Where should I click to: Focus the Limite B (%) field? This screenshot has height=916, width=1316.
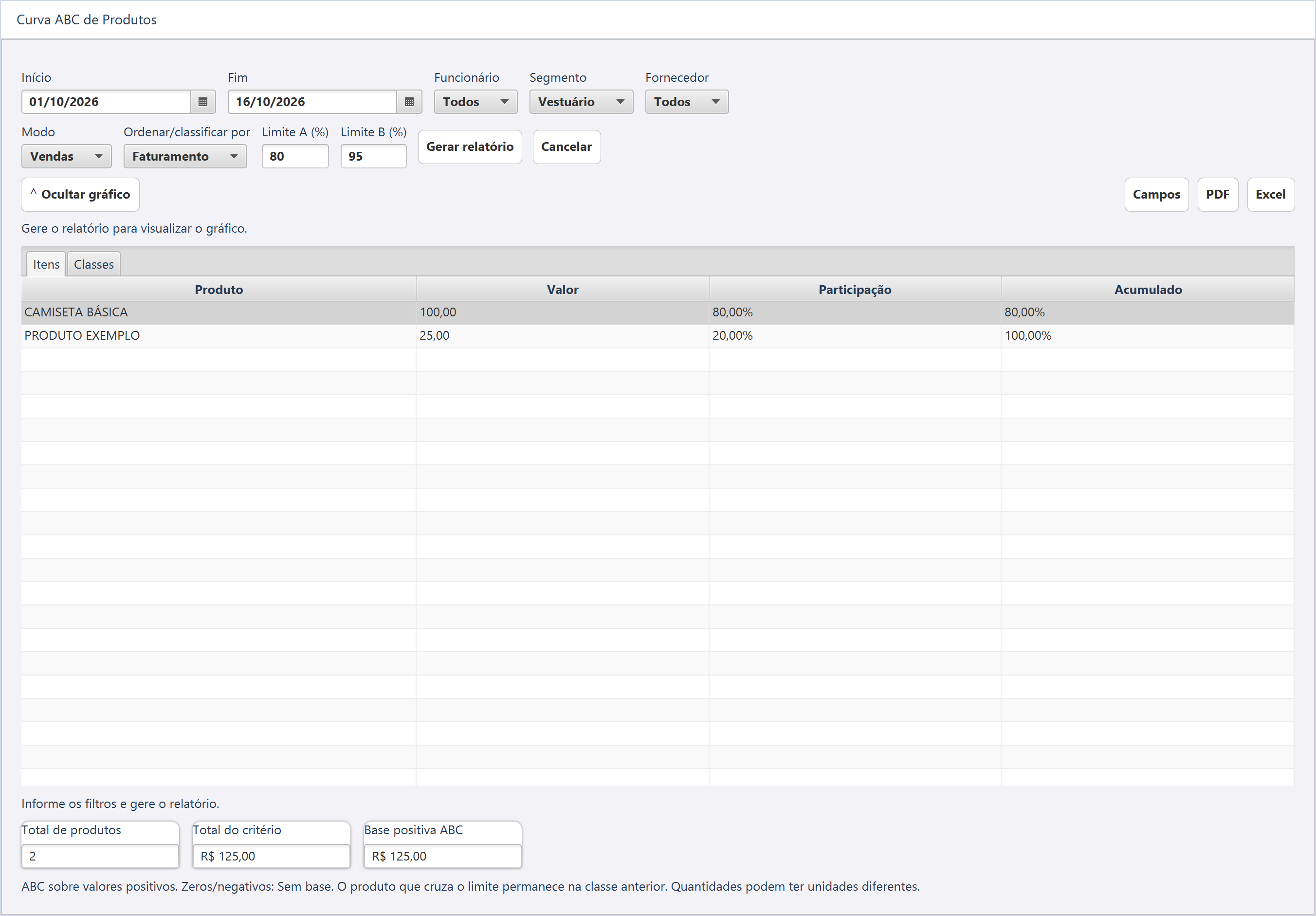click(374, 157)
